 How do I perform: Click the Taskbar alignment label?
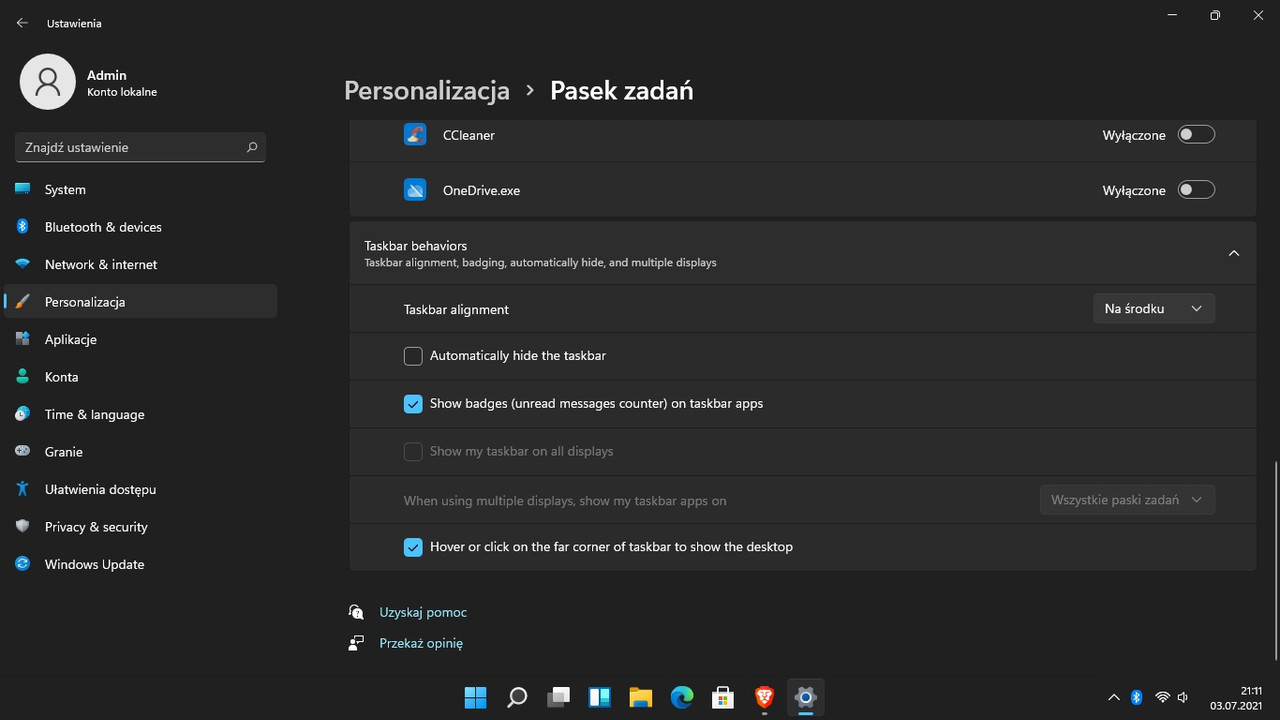(x=456, y=310)
